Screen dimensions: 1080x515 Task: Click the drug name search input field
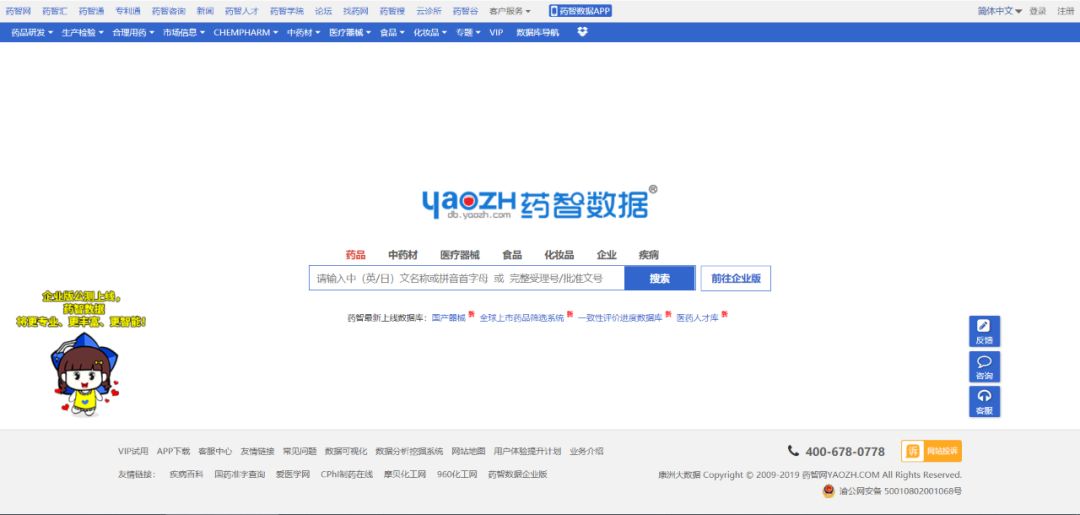pyautogui.click(x=467, y=278)
